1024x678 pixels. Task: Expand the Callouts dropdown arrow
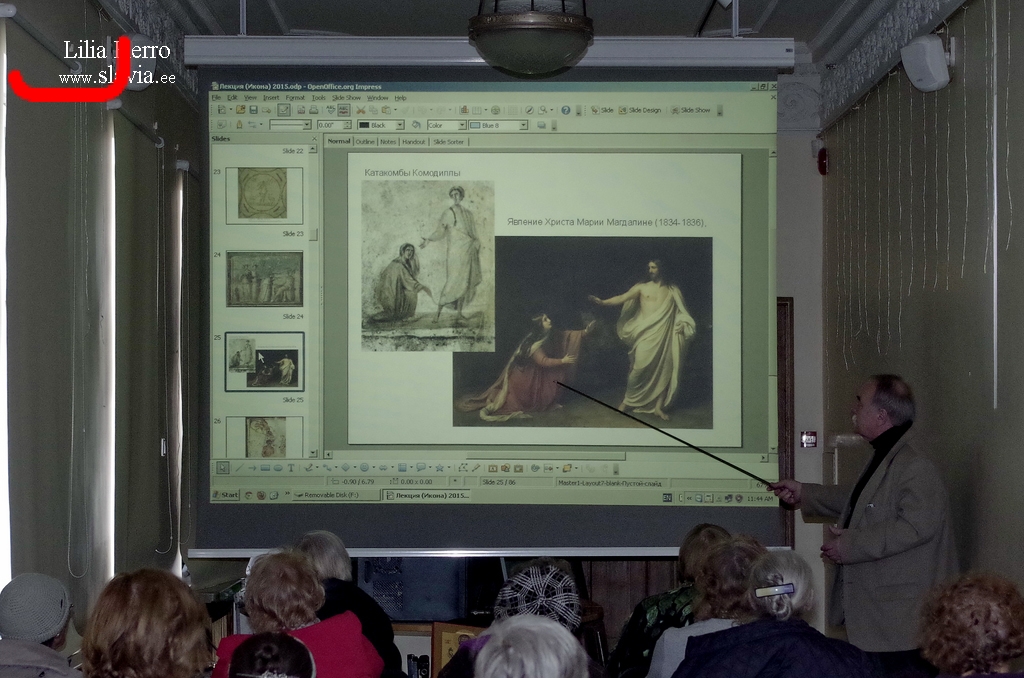point(428,468)
